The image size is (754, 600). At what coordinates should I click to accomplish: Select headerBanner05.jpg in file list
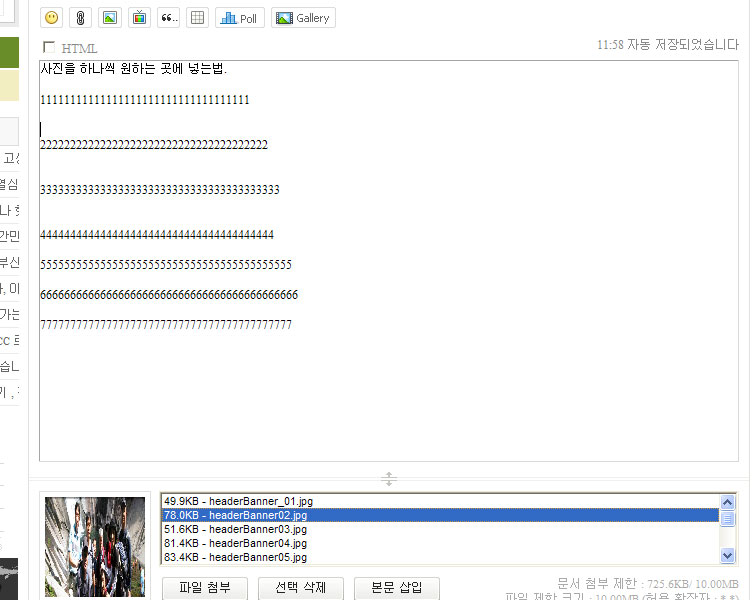point(440,557)
